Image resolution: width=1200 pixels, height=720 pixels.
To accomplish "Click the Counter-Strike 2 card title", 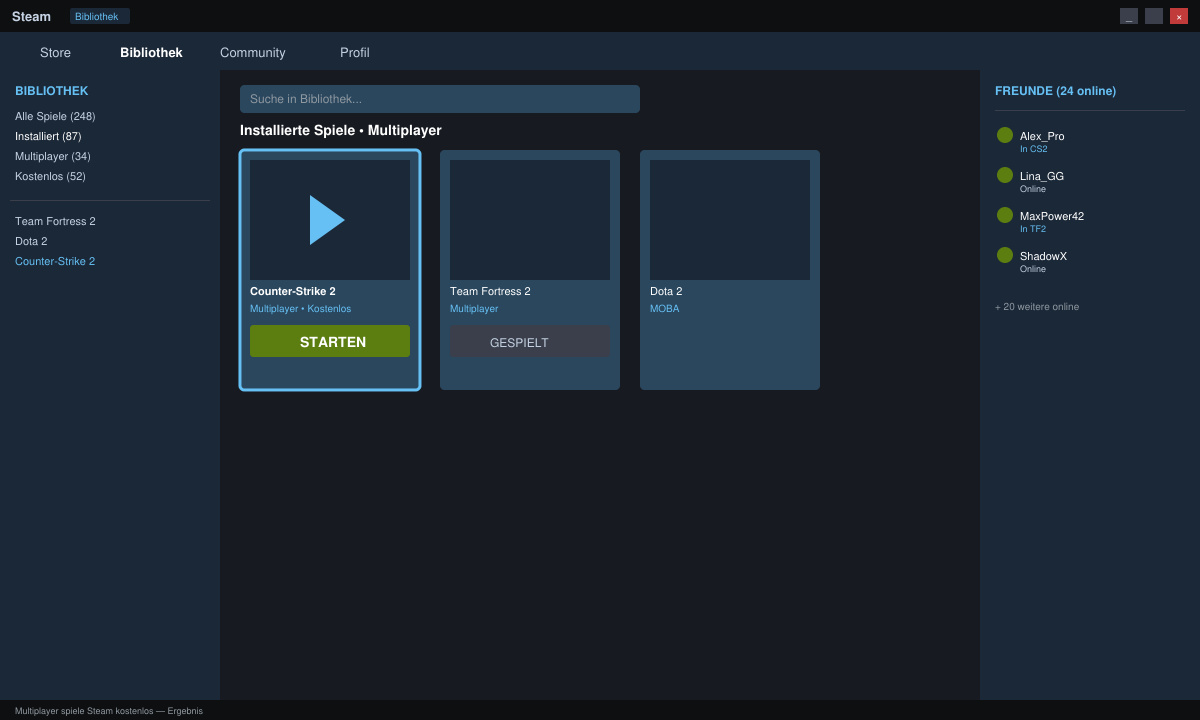I will pyautogui.click(x=293, y=291).
